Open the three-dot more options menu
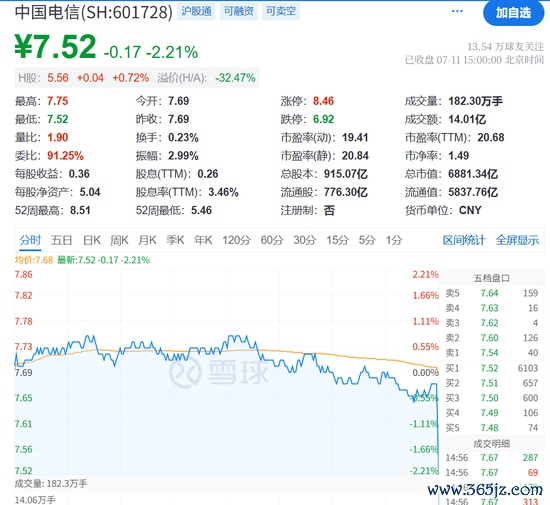550x505 pixels. pyautogui.click(x=457, y=11)
